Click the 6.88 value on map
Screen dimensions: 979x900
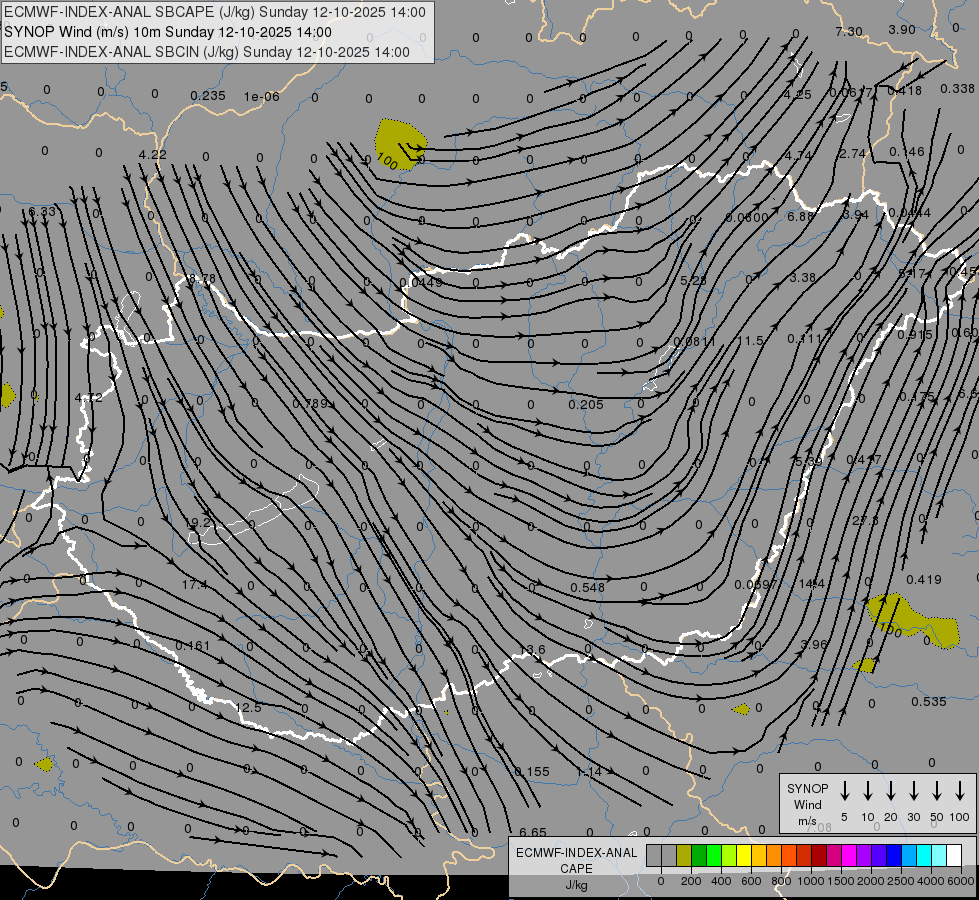coord(800,216)
